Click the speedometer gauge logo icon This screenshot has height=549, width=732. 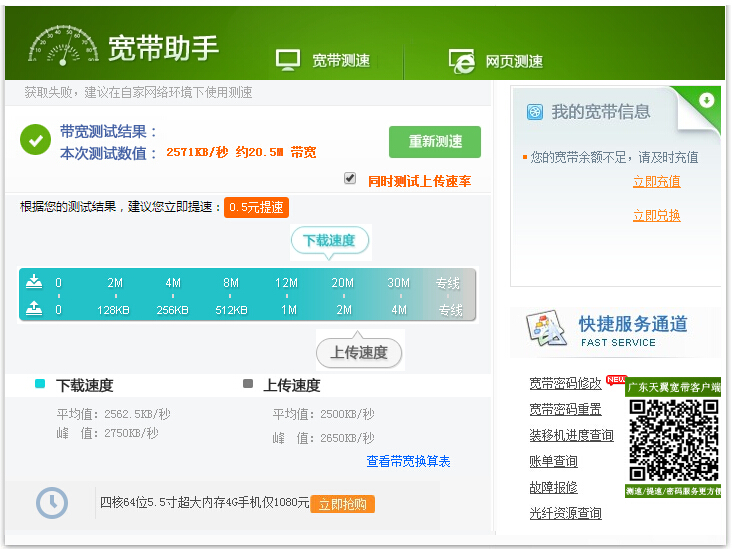click(x=63, y=45)
